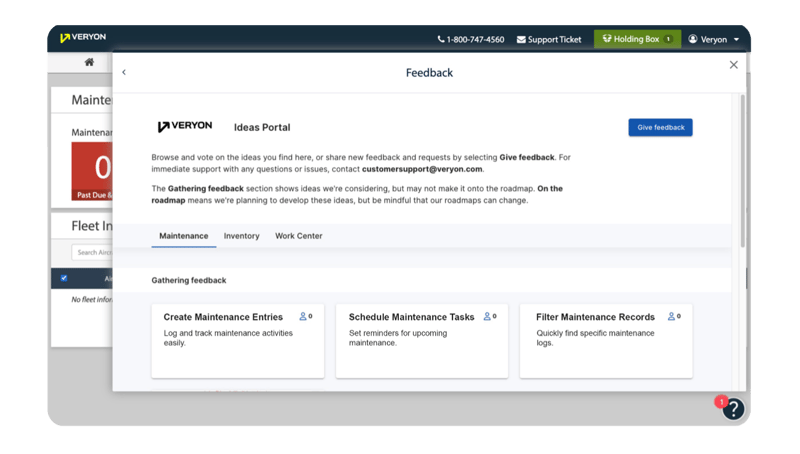Screen dimensions: 800x454
Task: Click the Feedback panel vertical scrollbar
Action: point(742,171)
